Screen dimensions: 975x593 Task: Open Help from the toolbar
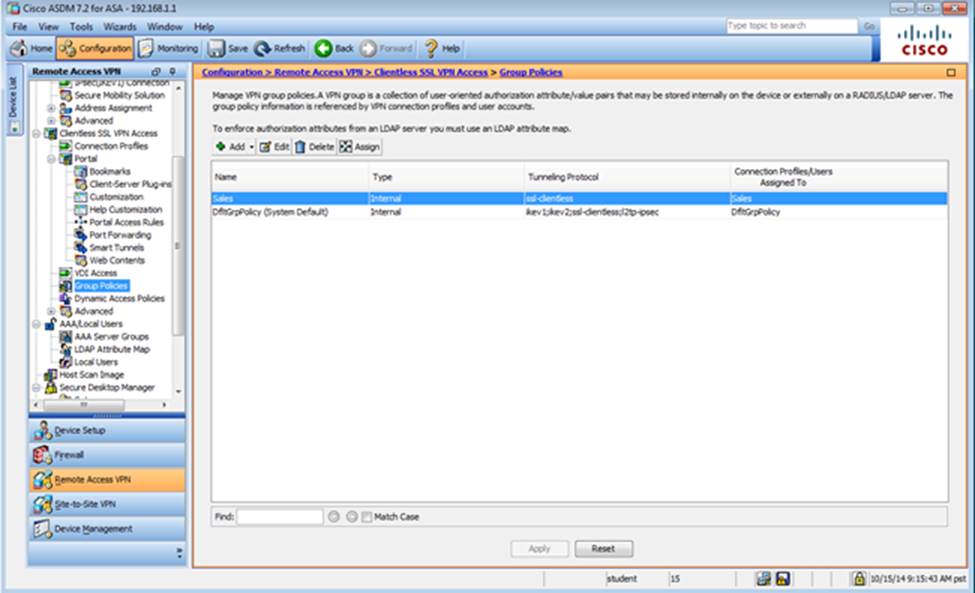[442, 48]
